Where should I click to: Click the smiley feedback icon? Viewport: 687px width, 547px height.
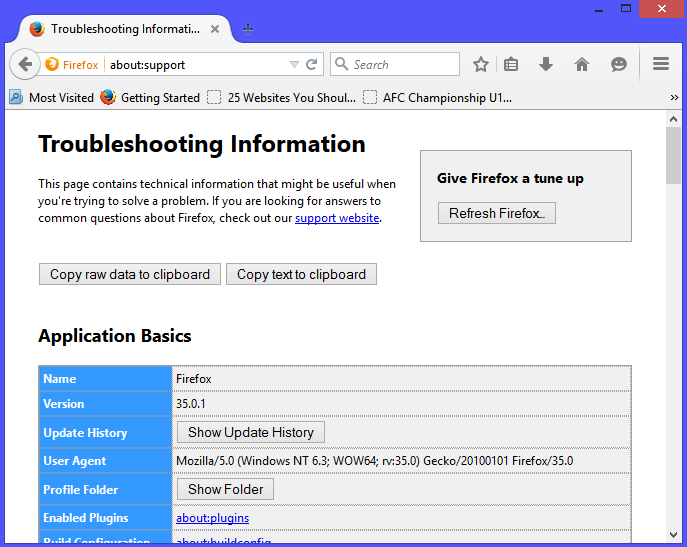(x=619, y=65)
